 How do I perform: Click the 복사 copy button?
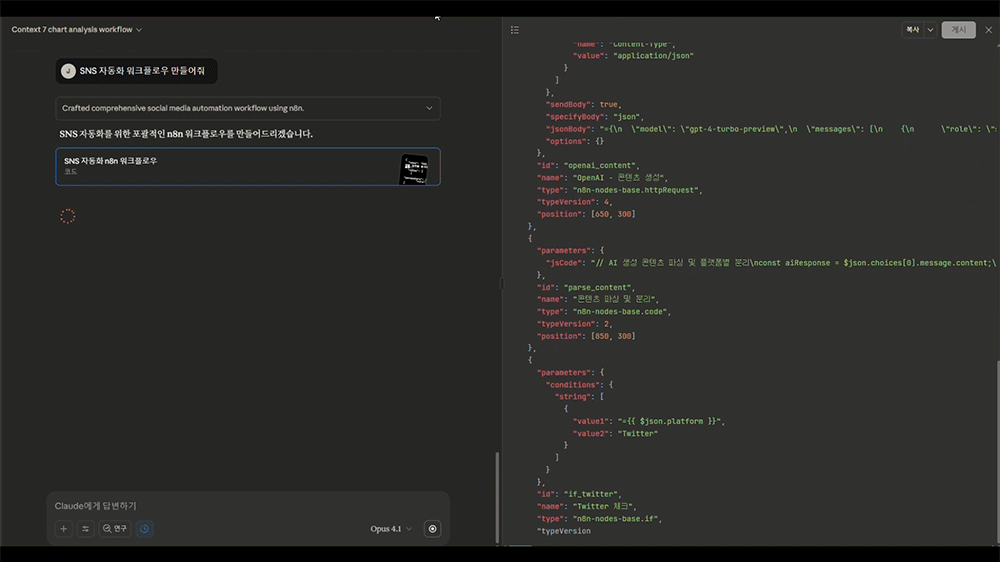click(x=912, y=30)
